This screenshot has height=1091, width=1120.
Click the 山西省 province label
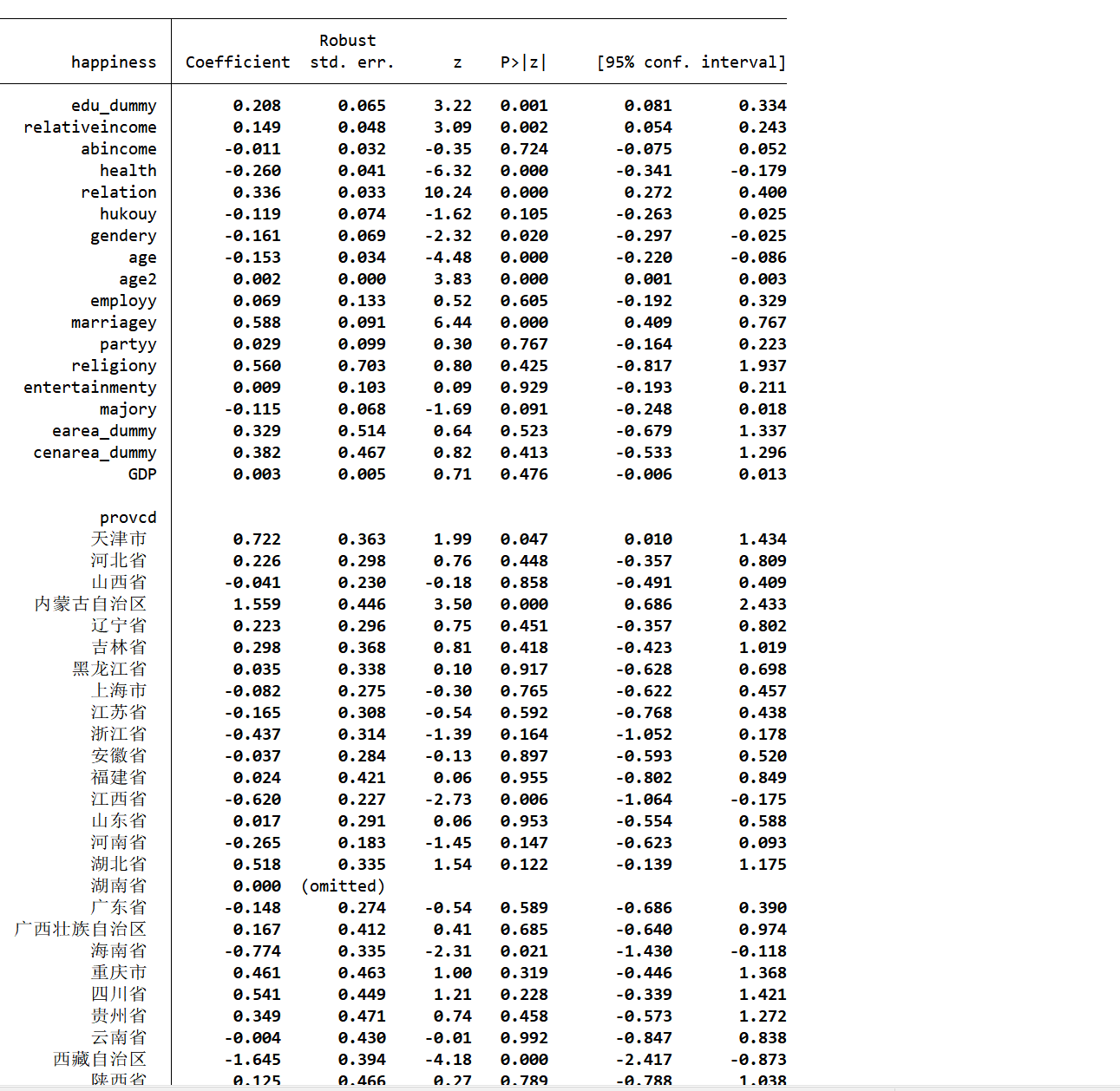coord(119,583)
